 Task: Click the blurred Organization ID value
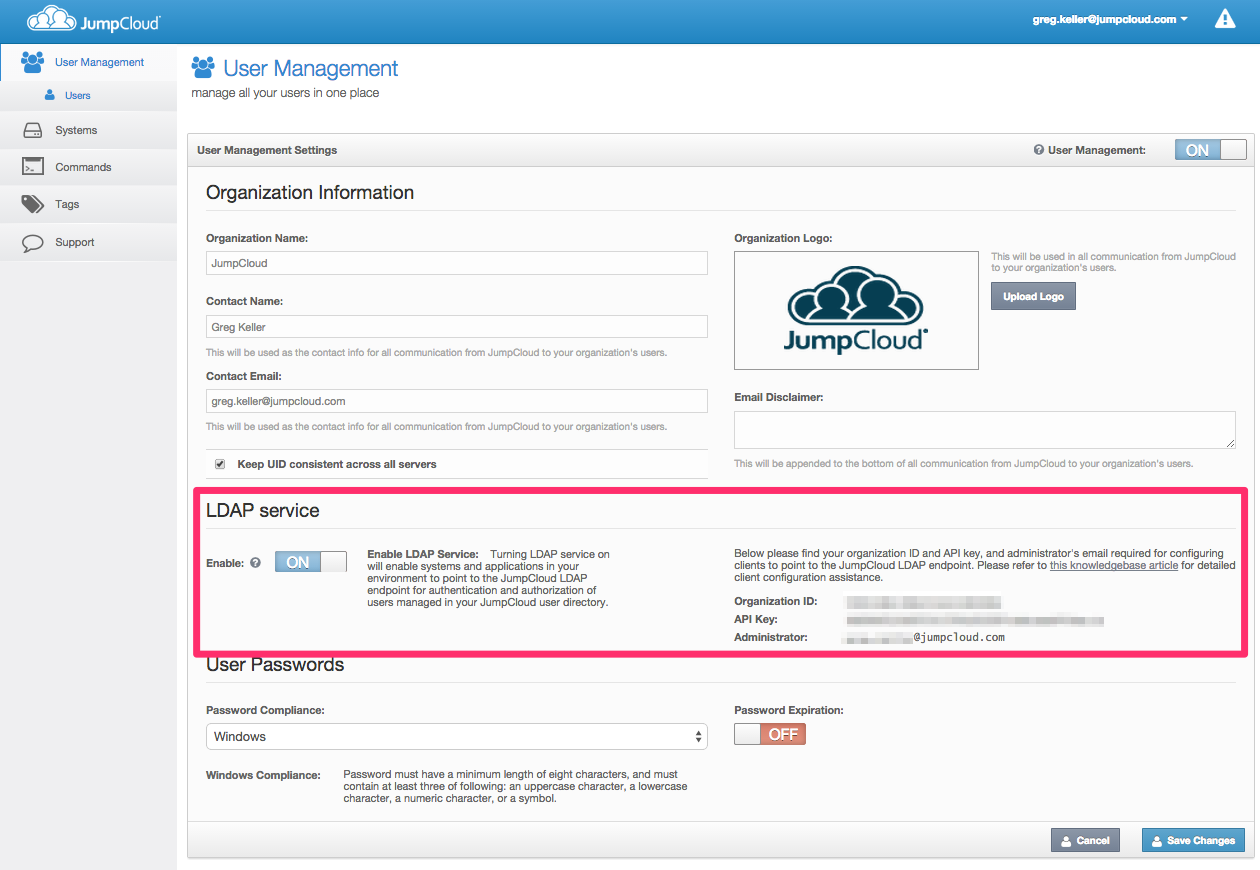(923, 602)
